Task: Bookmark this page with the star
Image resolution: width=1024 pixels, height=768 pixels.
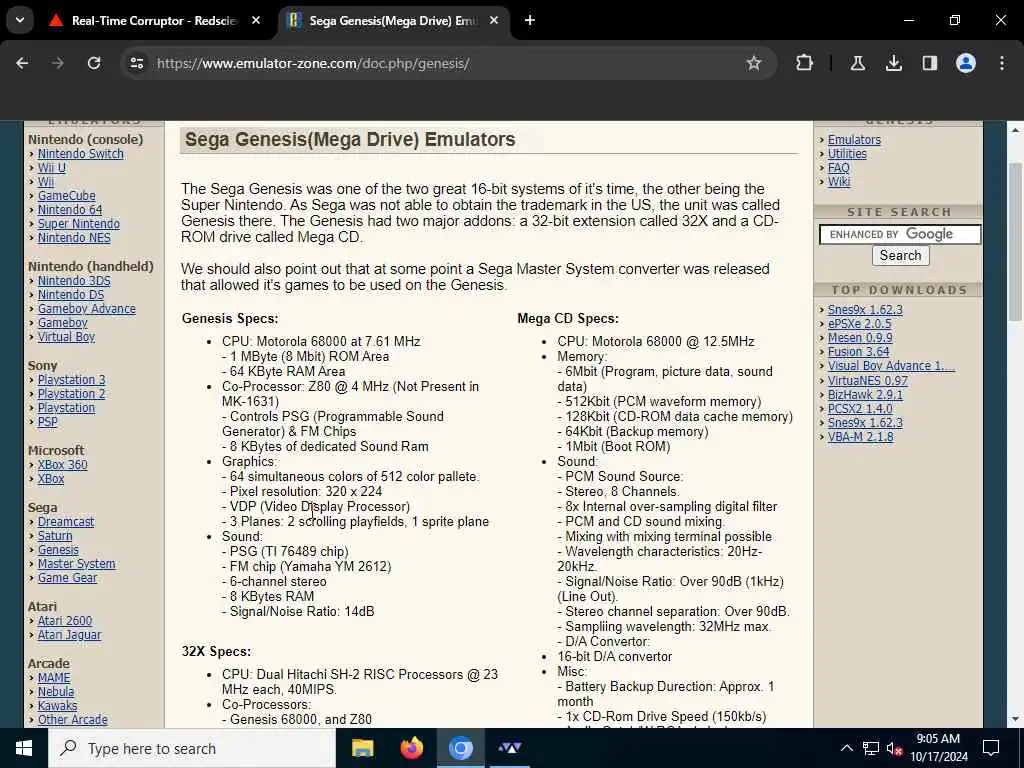Action: 754,63
